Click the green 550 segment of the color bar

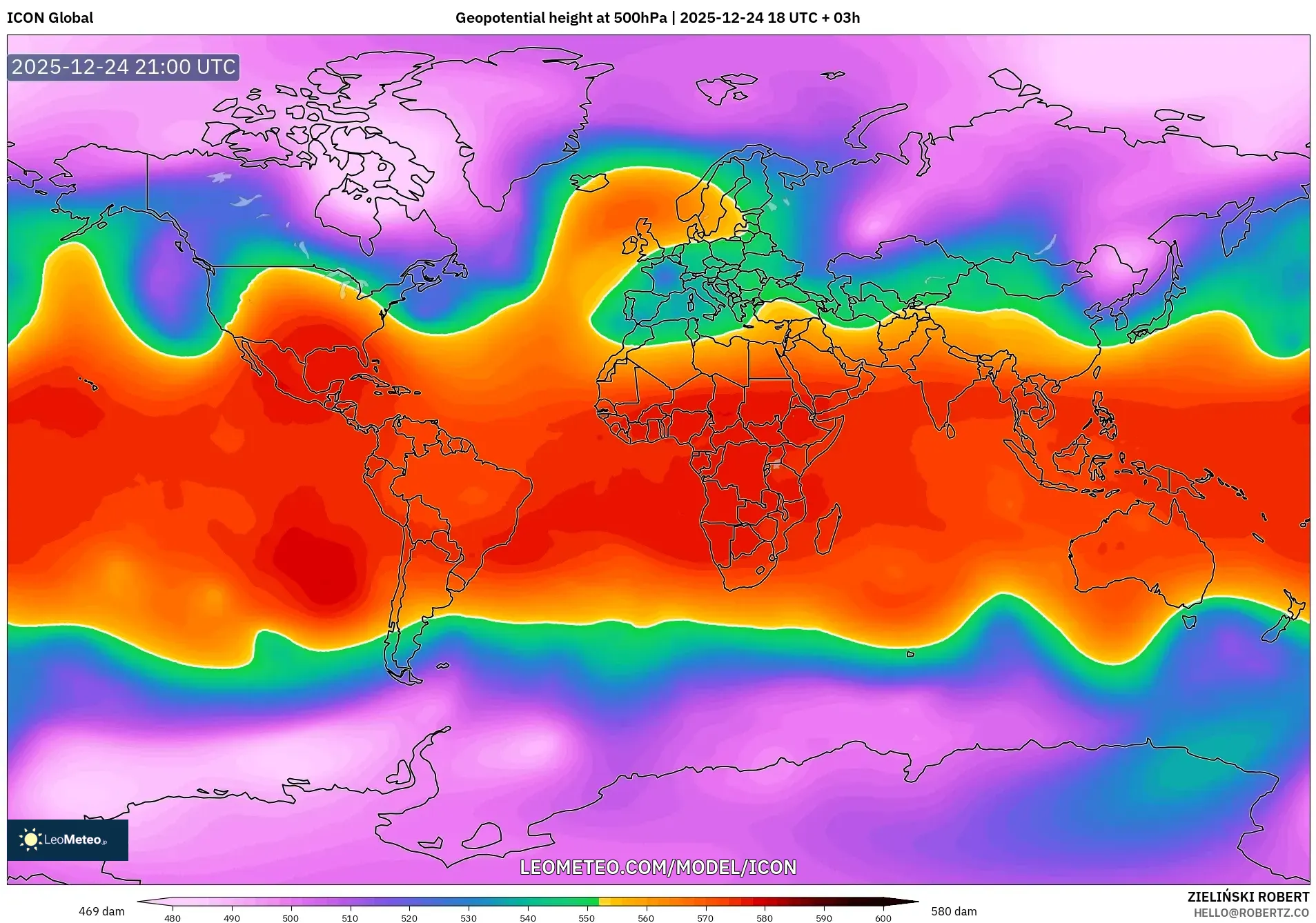point(582,900)
